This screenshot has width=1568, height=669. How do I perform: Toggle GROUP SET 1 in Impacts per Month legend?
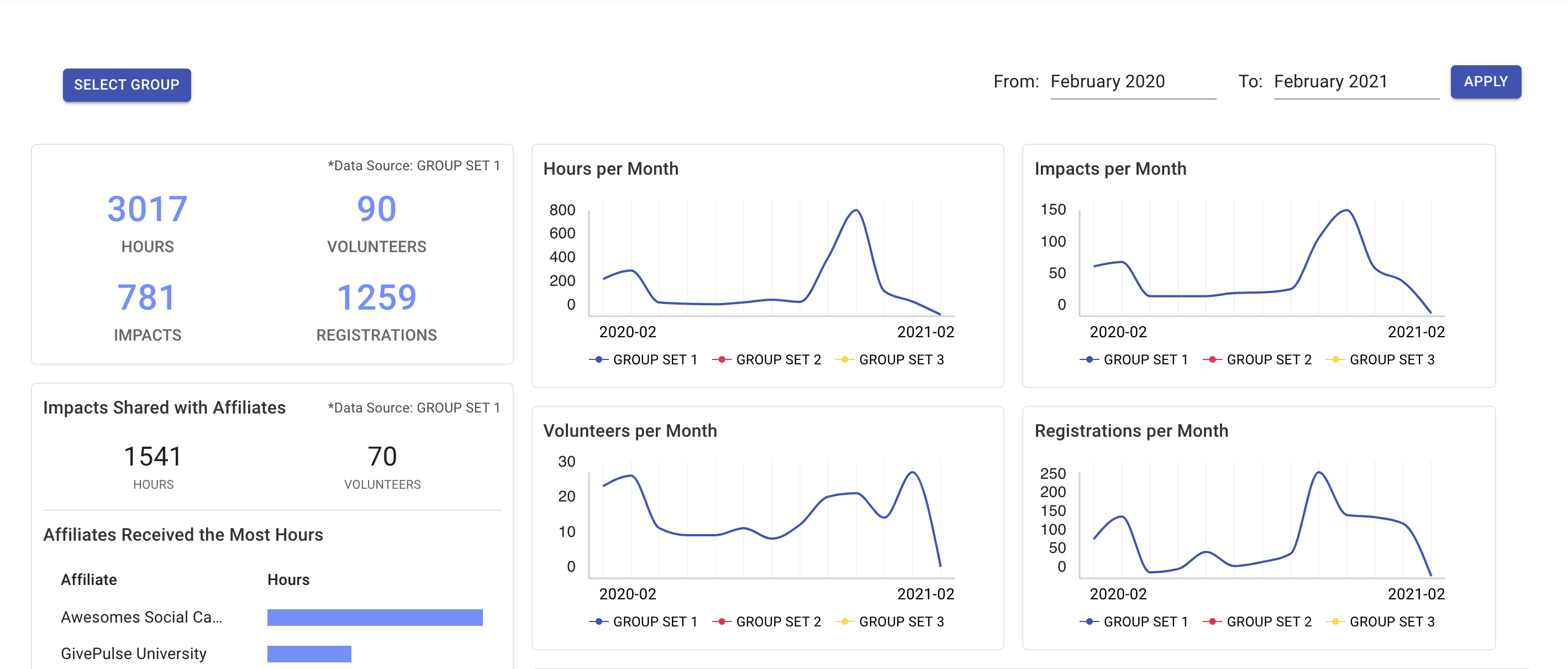coord(1134,359)
